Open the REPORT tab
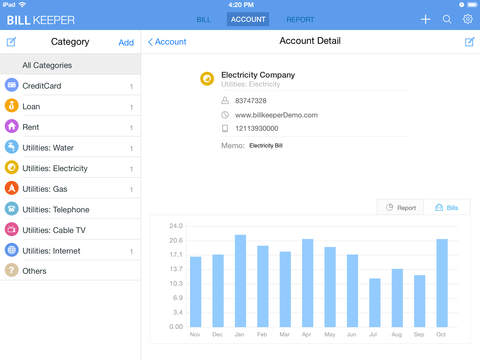Viewport: 480px width, 360px height. 300,20
